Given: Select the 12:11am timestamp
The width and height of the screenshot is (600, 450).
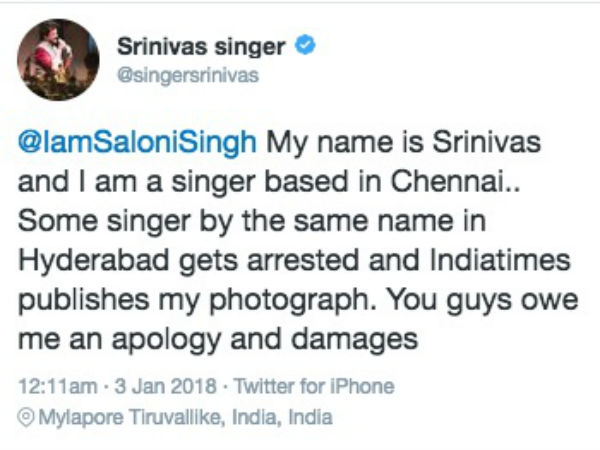Looking at the screenshot, I should point(57,386).
